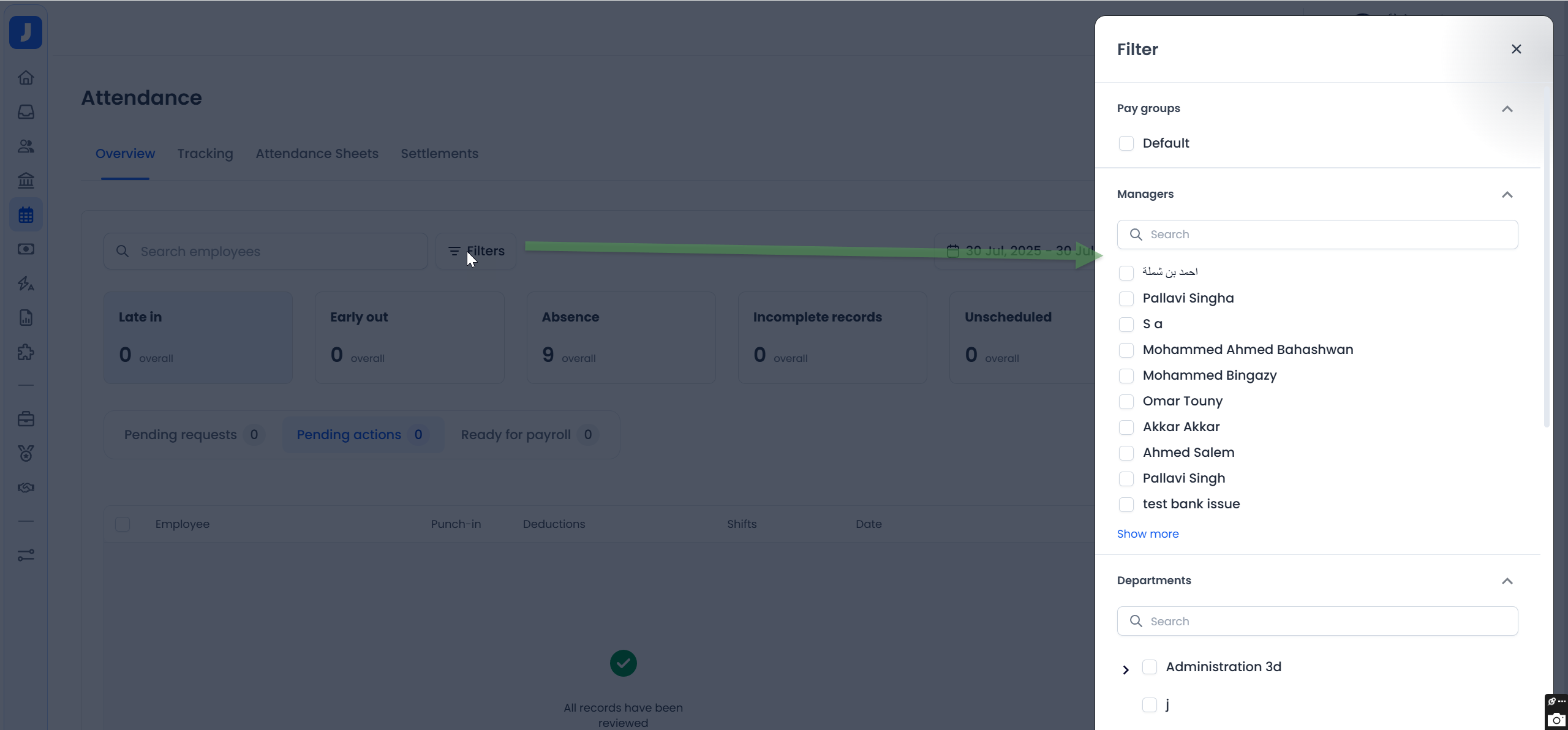Image resolution: width=1568 pixels, height=730 pixels.
Task: Open the briefcase icon in sidebar
Action: click(x=26, y=420)
